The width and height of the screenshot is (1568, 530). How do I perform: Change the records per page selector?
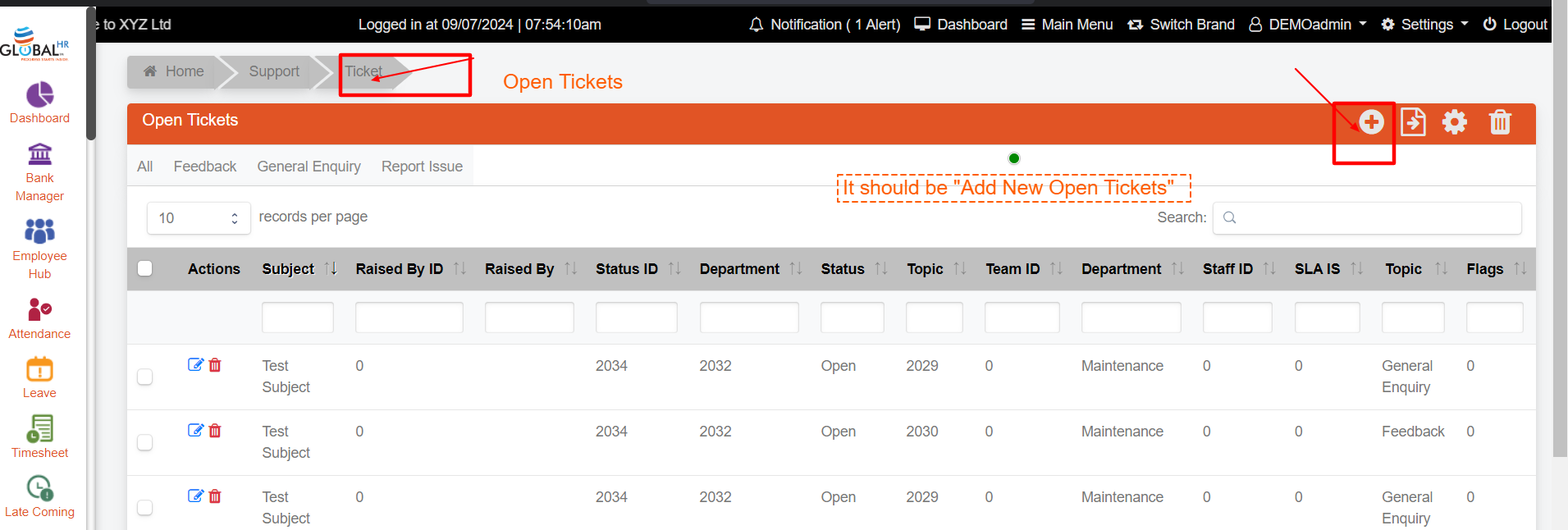click(x=199, y=218)
